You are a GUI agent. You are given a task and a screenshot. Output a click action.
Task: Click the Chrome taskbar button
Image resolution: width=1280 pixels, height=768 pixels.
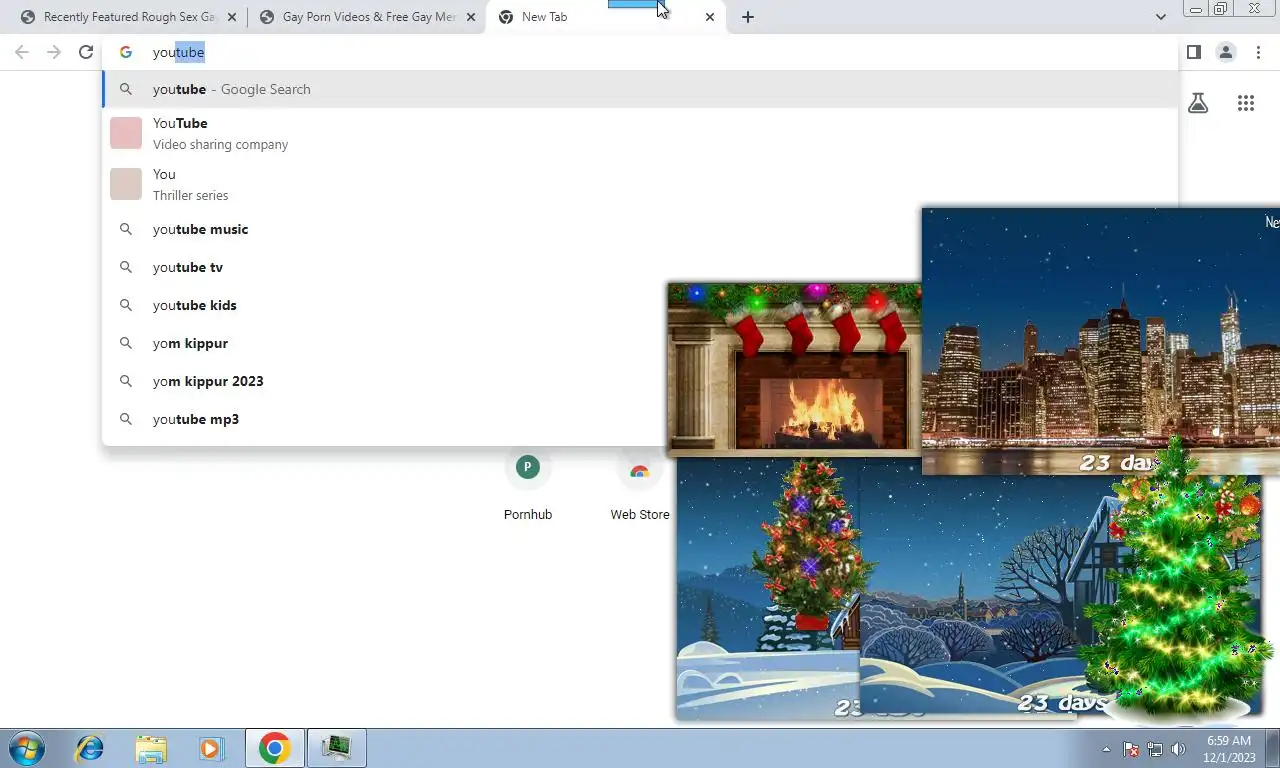(x=274, y=748)
